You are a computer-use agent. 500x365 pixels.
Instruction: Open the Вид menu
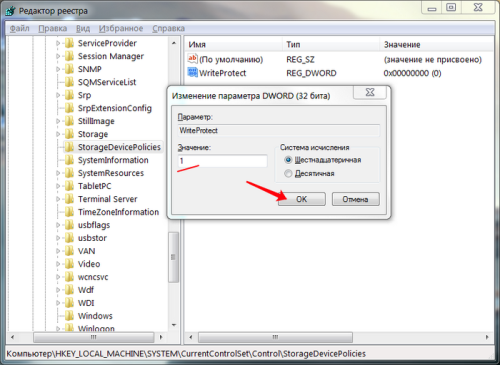83,28
